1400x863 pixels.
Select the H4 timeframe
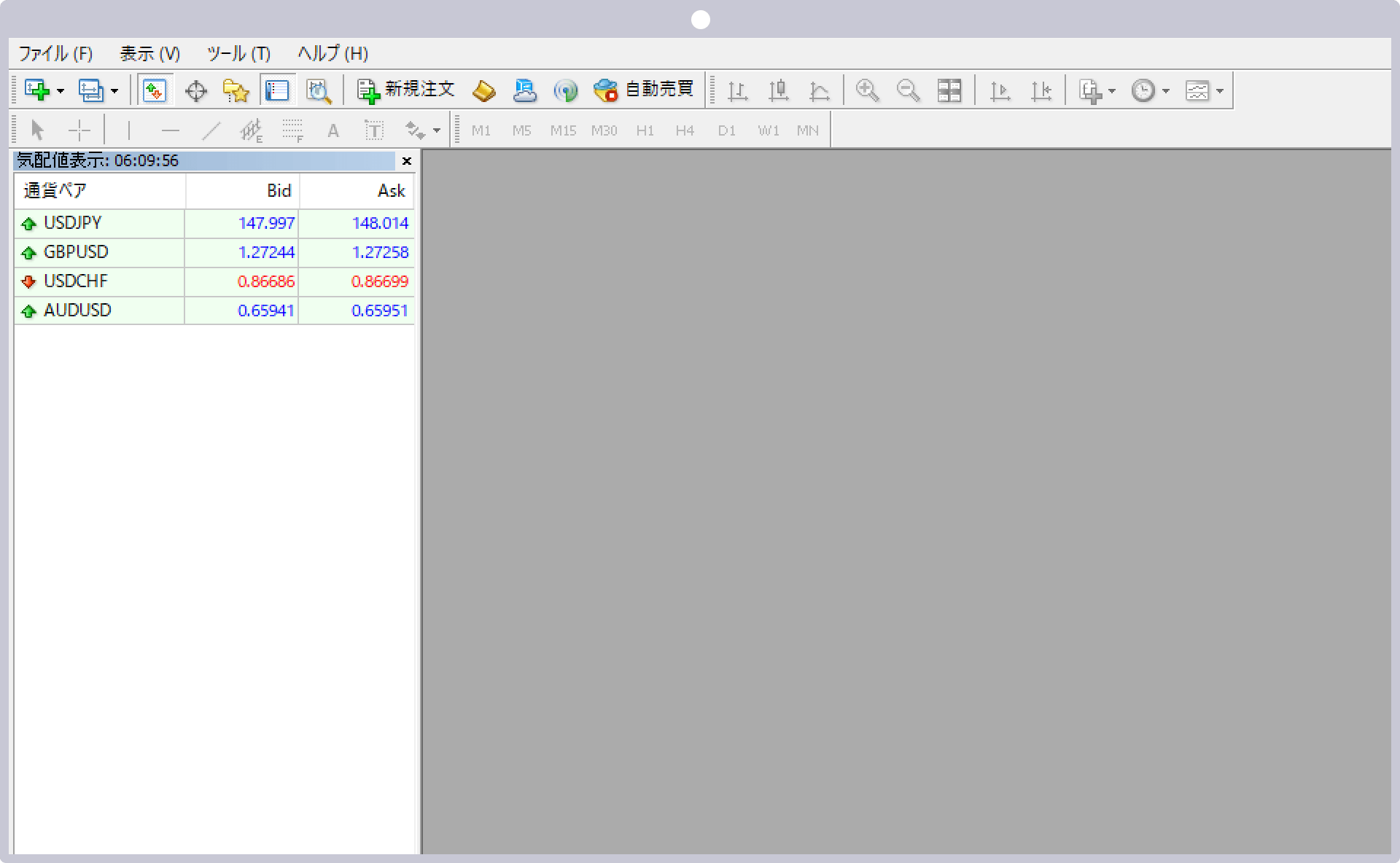[685, 130]
